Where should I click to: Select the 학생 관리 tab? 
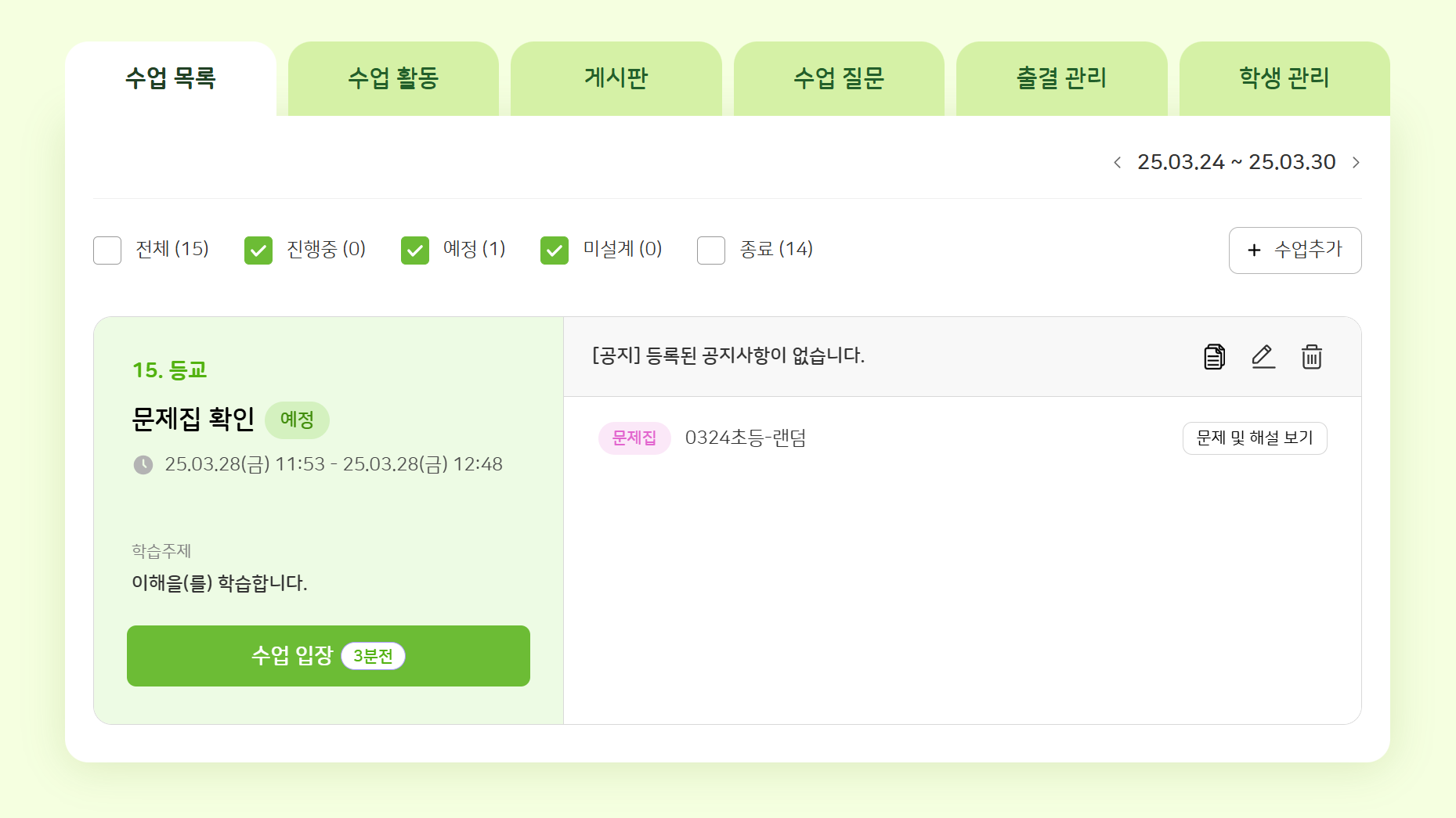pyautogui.click(x=1284, y=78)
